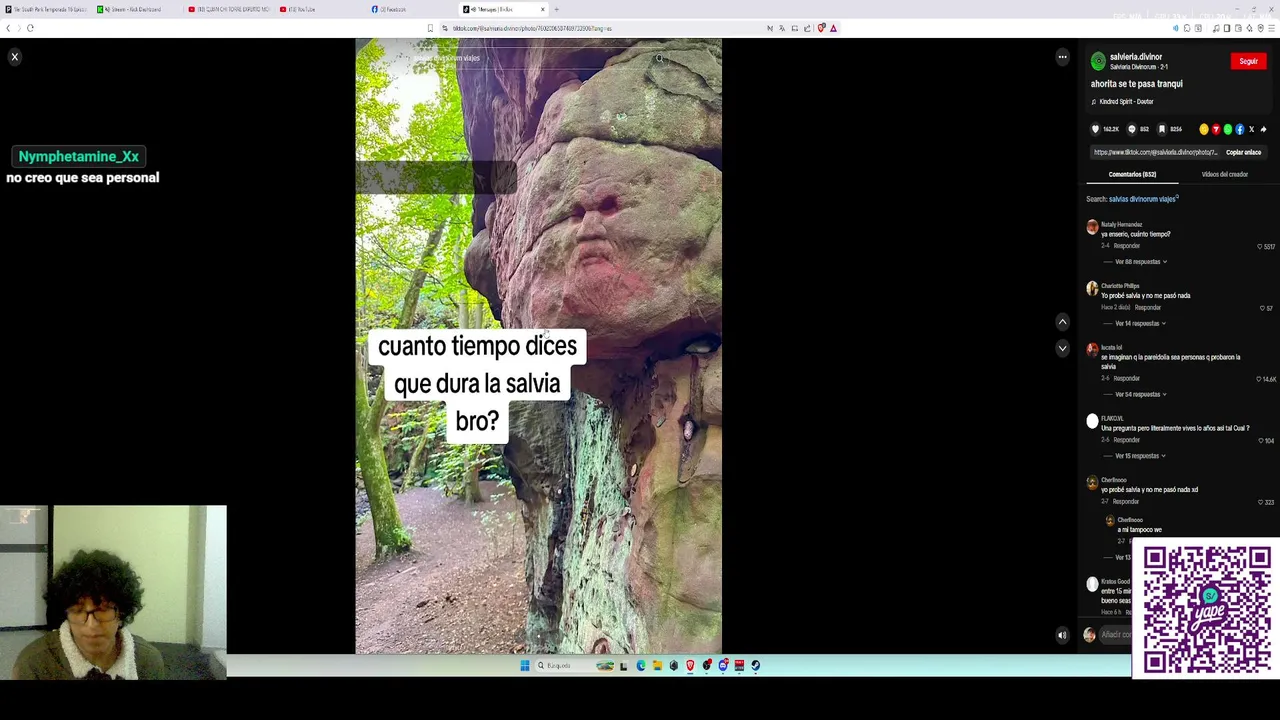Open a new browser tab with plus
The width and height of the screenshot is (1280, 720).
tap(556, 9)
